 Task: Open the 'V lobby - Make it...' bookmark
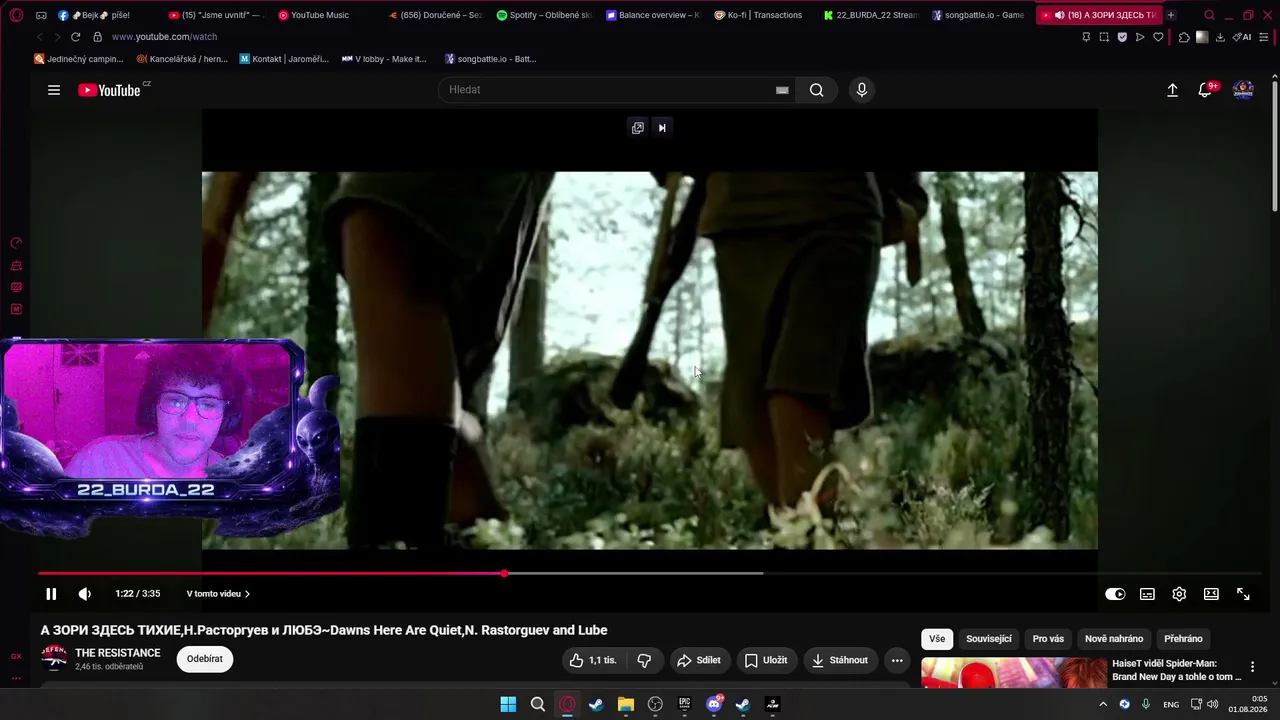[384, 59]
